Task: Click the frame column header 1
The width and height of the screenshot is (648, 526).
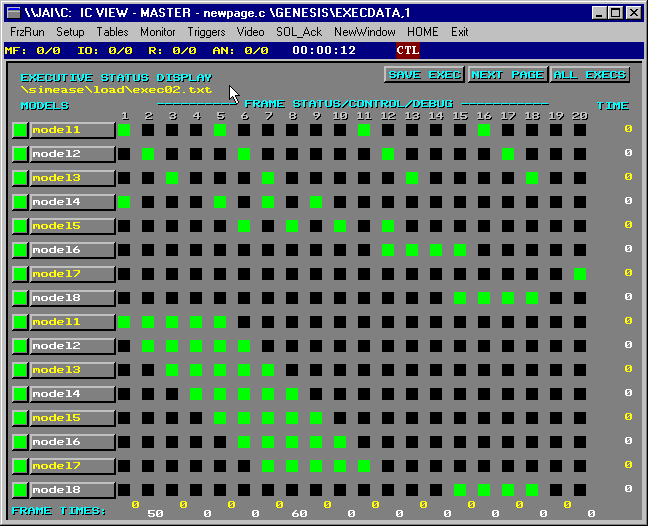Action: click(x=125, y=116)
